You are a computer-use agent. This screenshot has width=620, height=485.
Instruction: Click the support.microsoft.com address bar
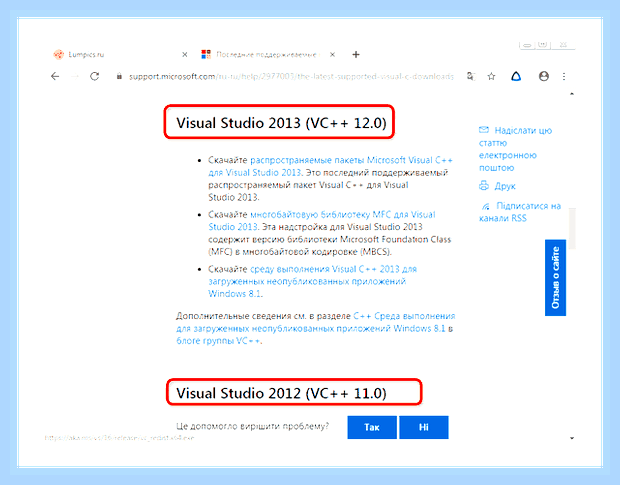coord(291,76)
